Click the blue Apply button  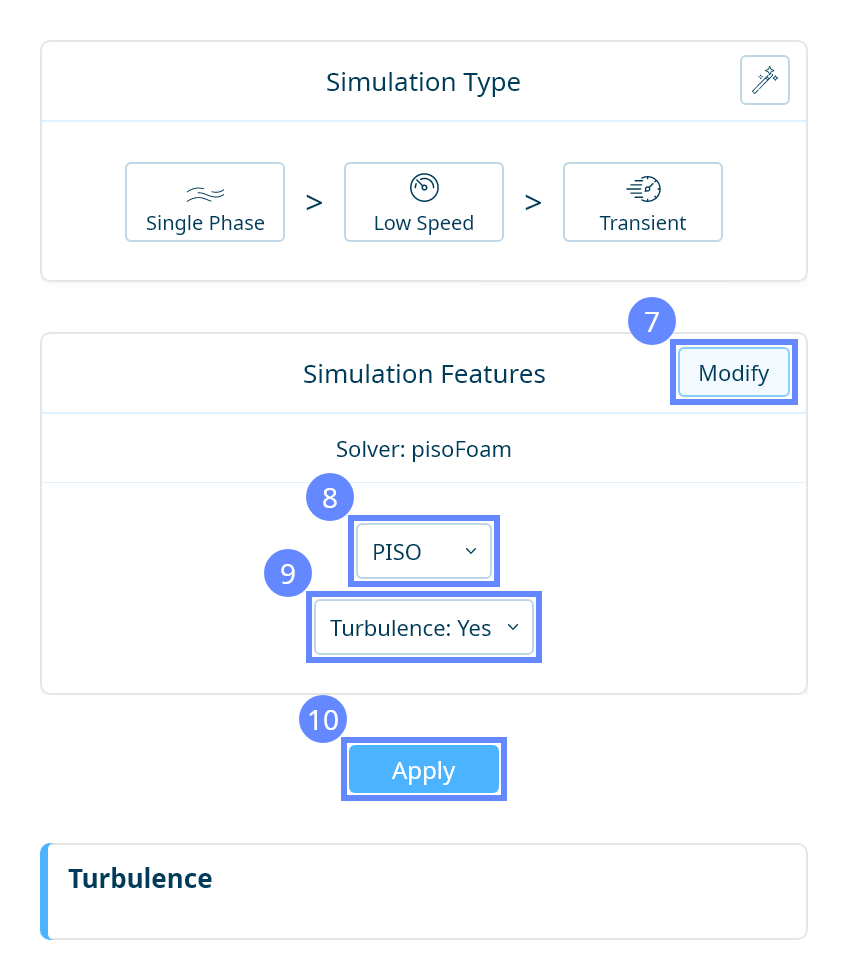click(x=424, y=770)
